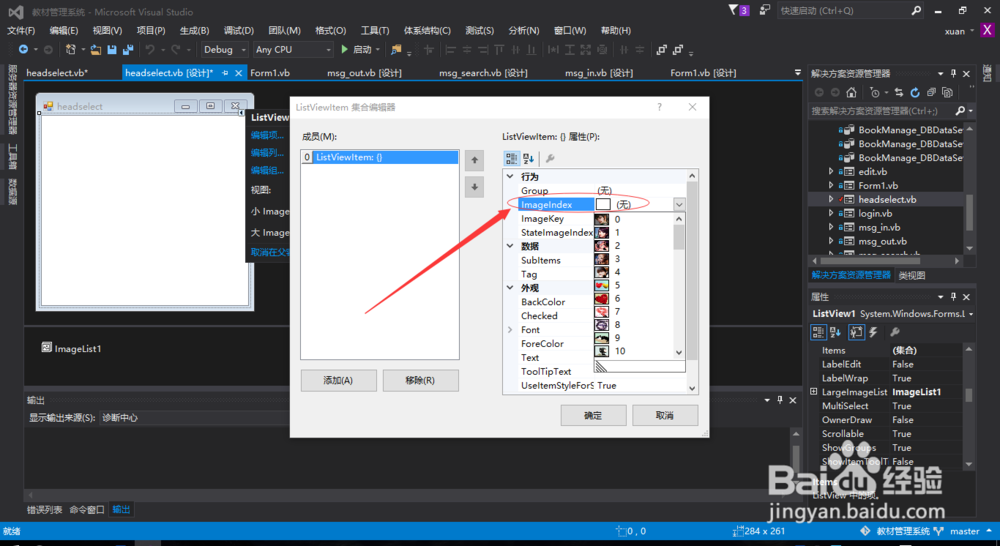Viewport: 1000px width, 546px height.
Task: Open the 工具(T) menu
Action: 375,31
